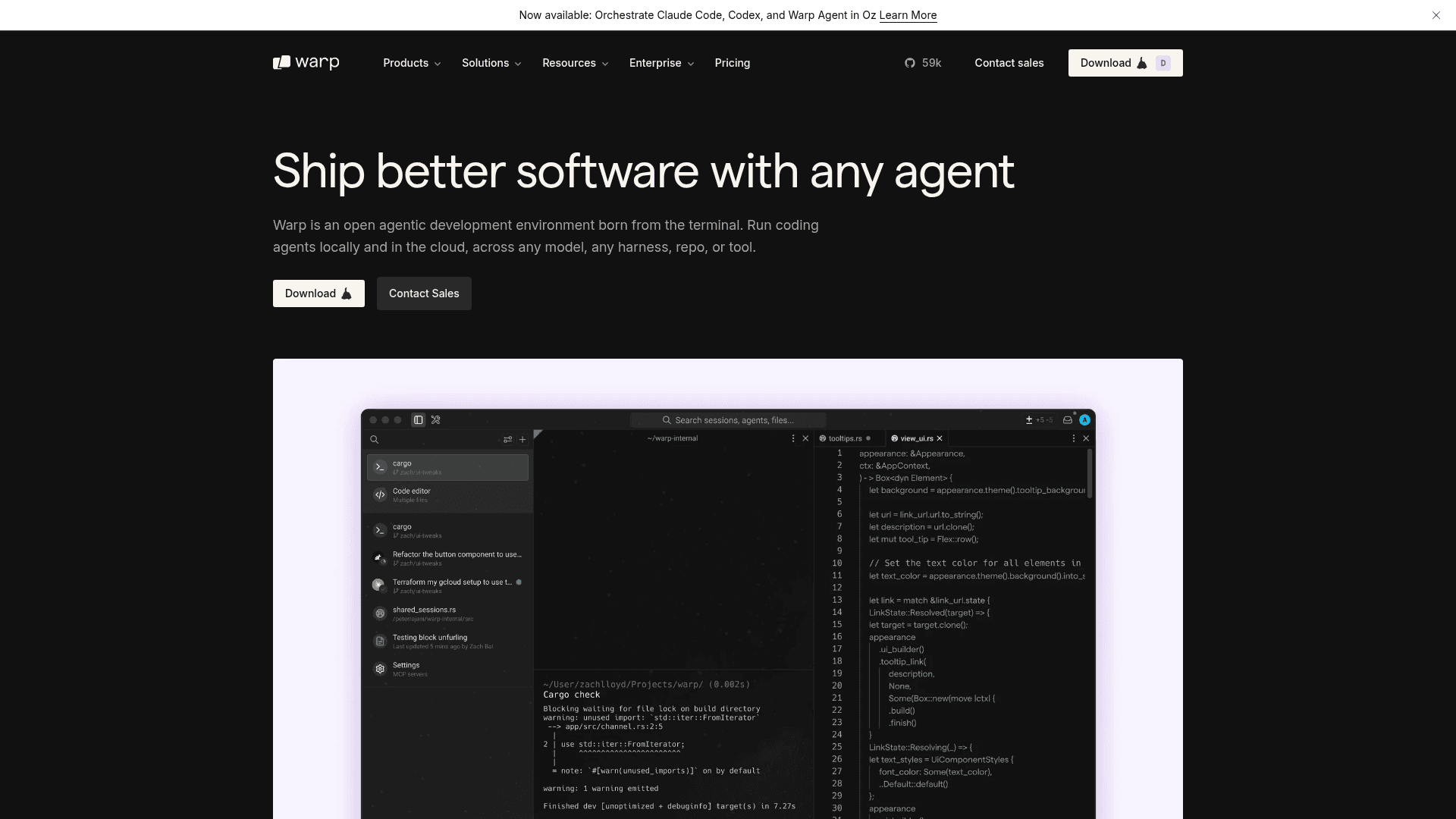1456x819 pixels.
Task: Click the 'let target = target.clone();' code line
Action: (x=918, y=625)
